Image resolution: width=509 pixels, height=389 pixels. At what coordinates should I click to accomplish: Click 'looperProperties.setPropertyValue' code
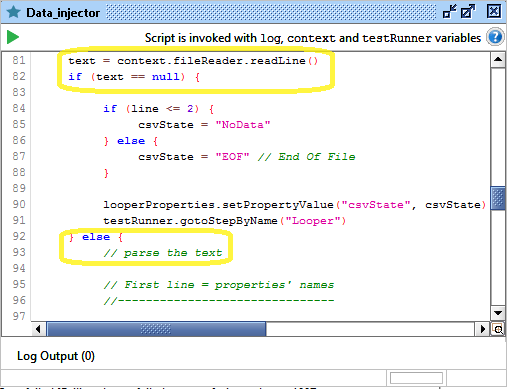pos(218,205)
